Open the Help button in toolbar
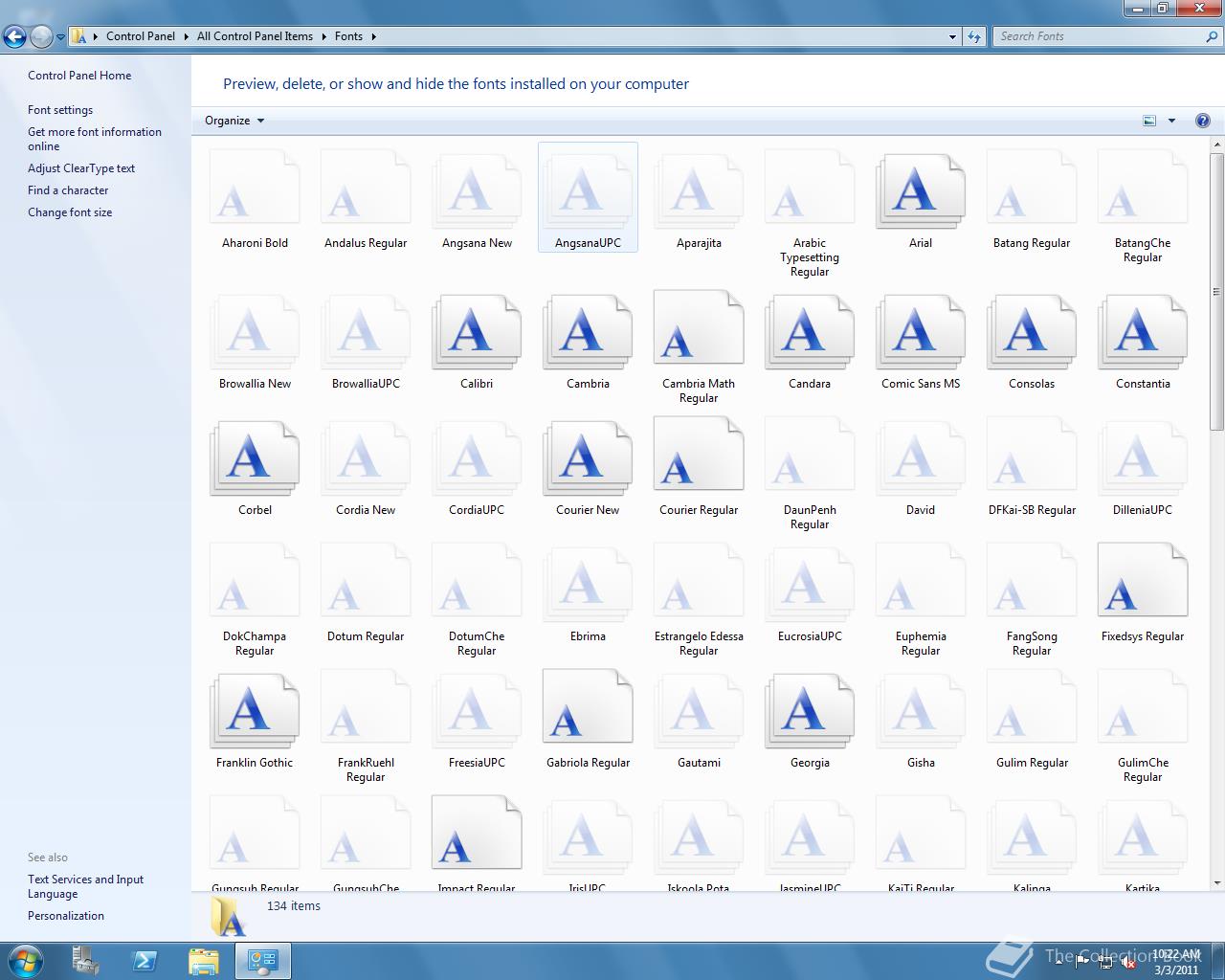Viewport: 1225px width, 980px height. pyautogui.click(x=1202, y=121)
